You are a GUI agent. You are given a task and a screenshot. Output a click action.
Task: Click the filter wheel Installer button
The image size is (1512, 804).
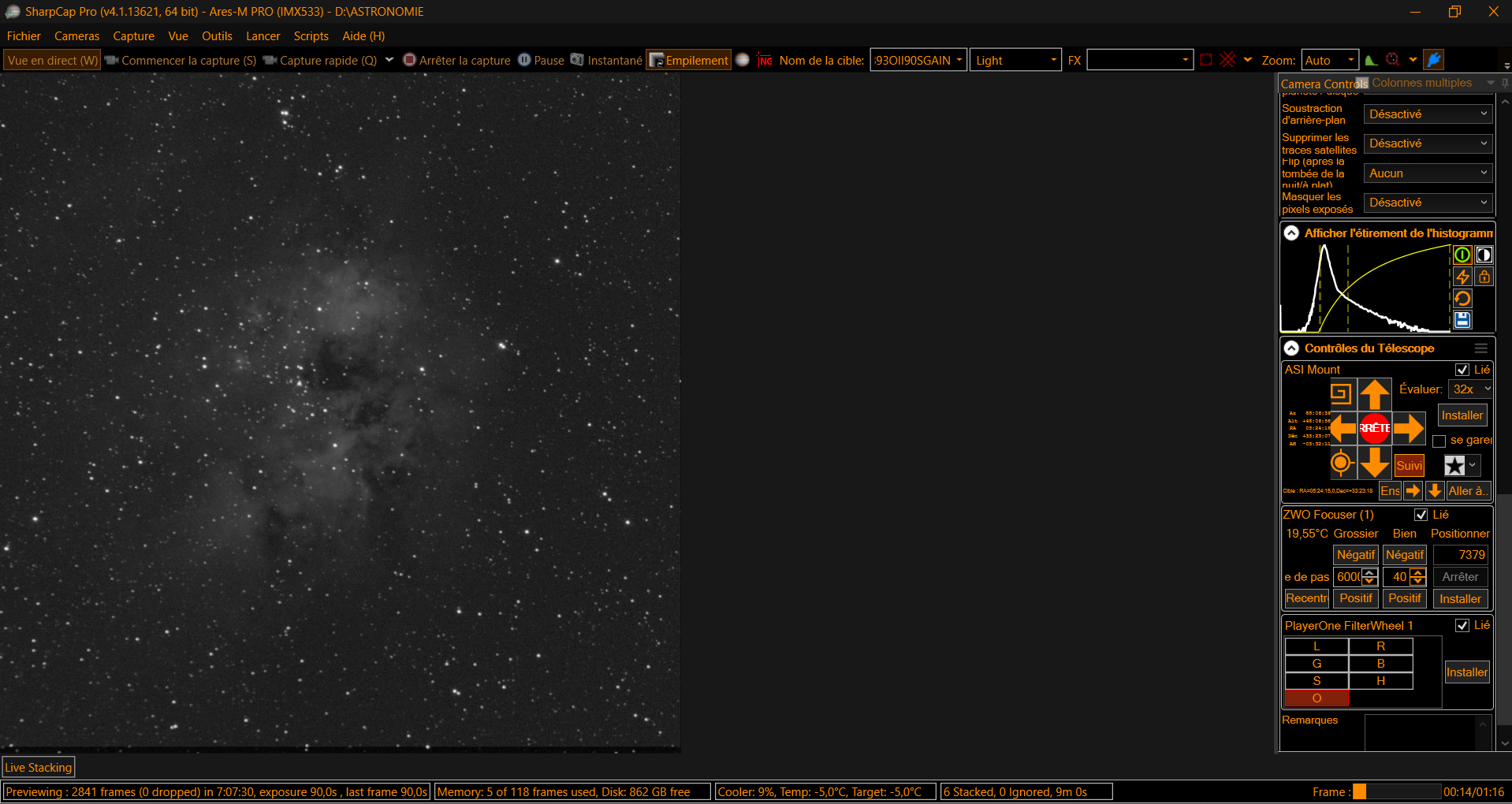(1467, 672)
